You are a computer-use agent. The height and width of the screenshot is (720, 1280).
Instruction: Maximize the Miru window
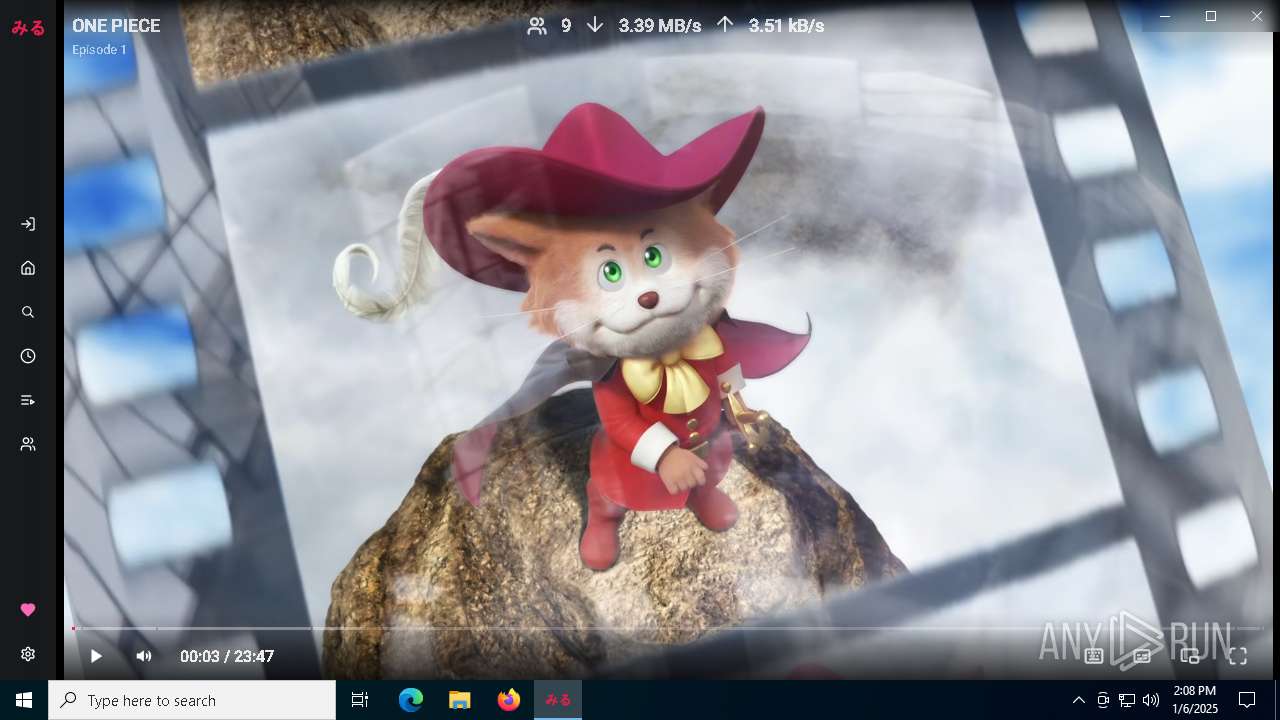(1211, 16)
